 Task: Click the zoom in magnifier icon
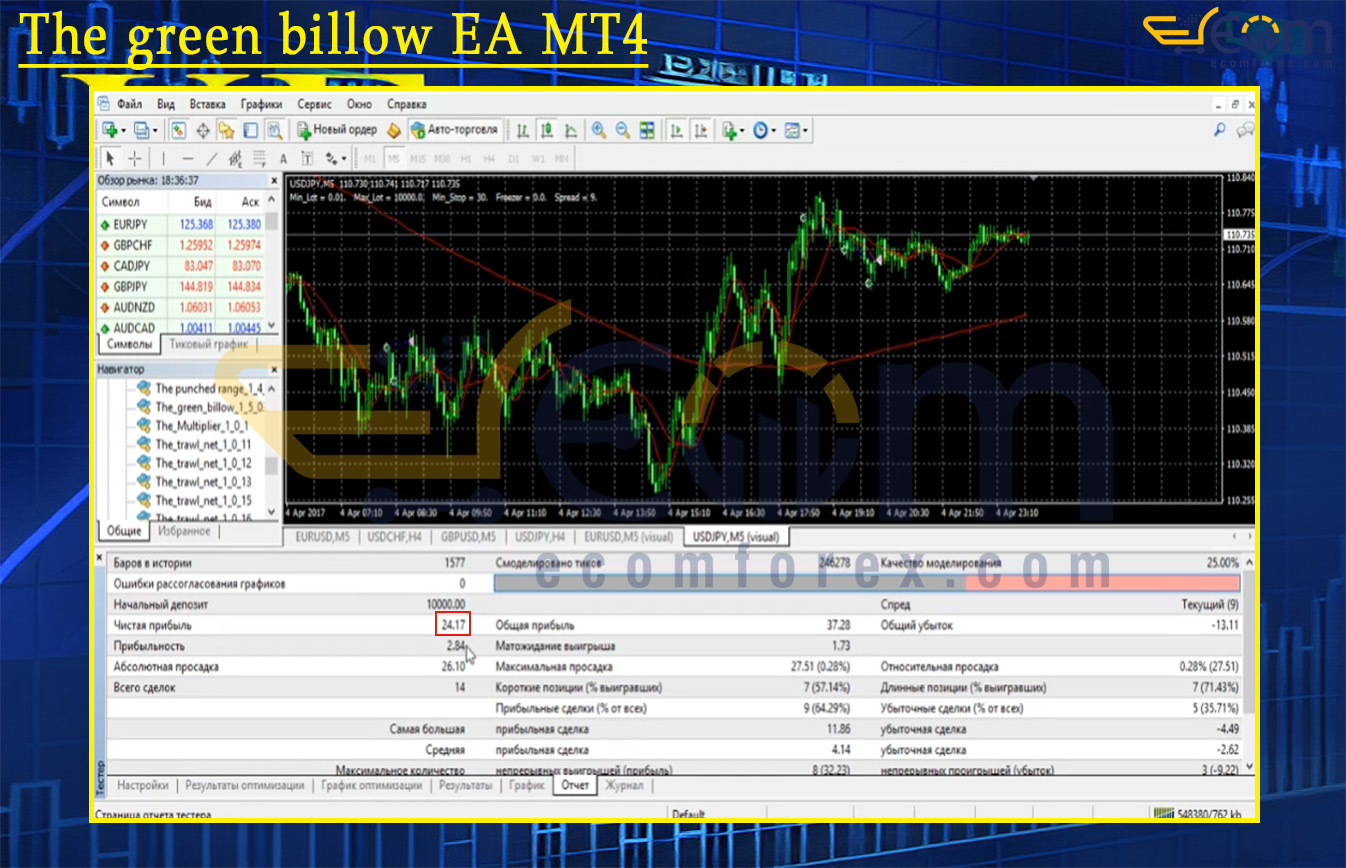pyautogui.click(x=598, y=130)
